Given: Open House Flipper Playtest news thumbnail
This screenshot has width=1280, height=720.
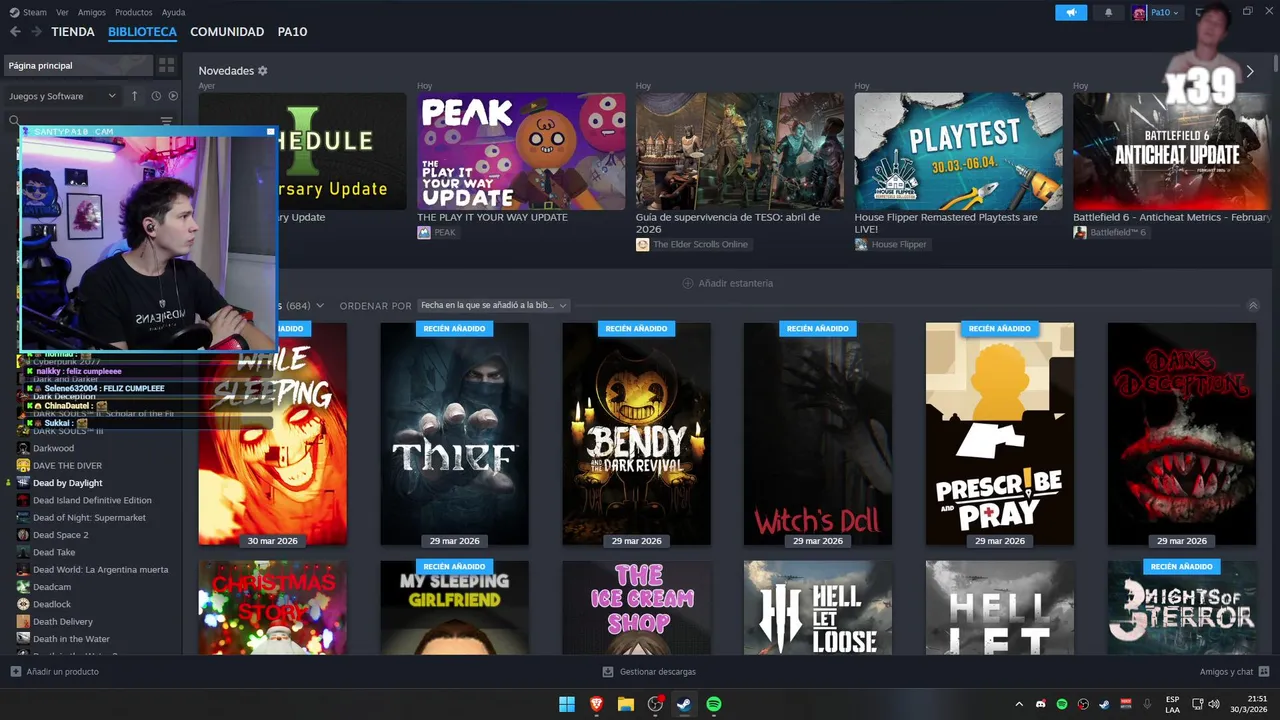Looking at the screenshot, I should 958,151.
